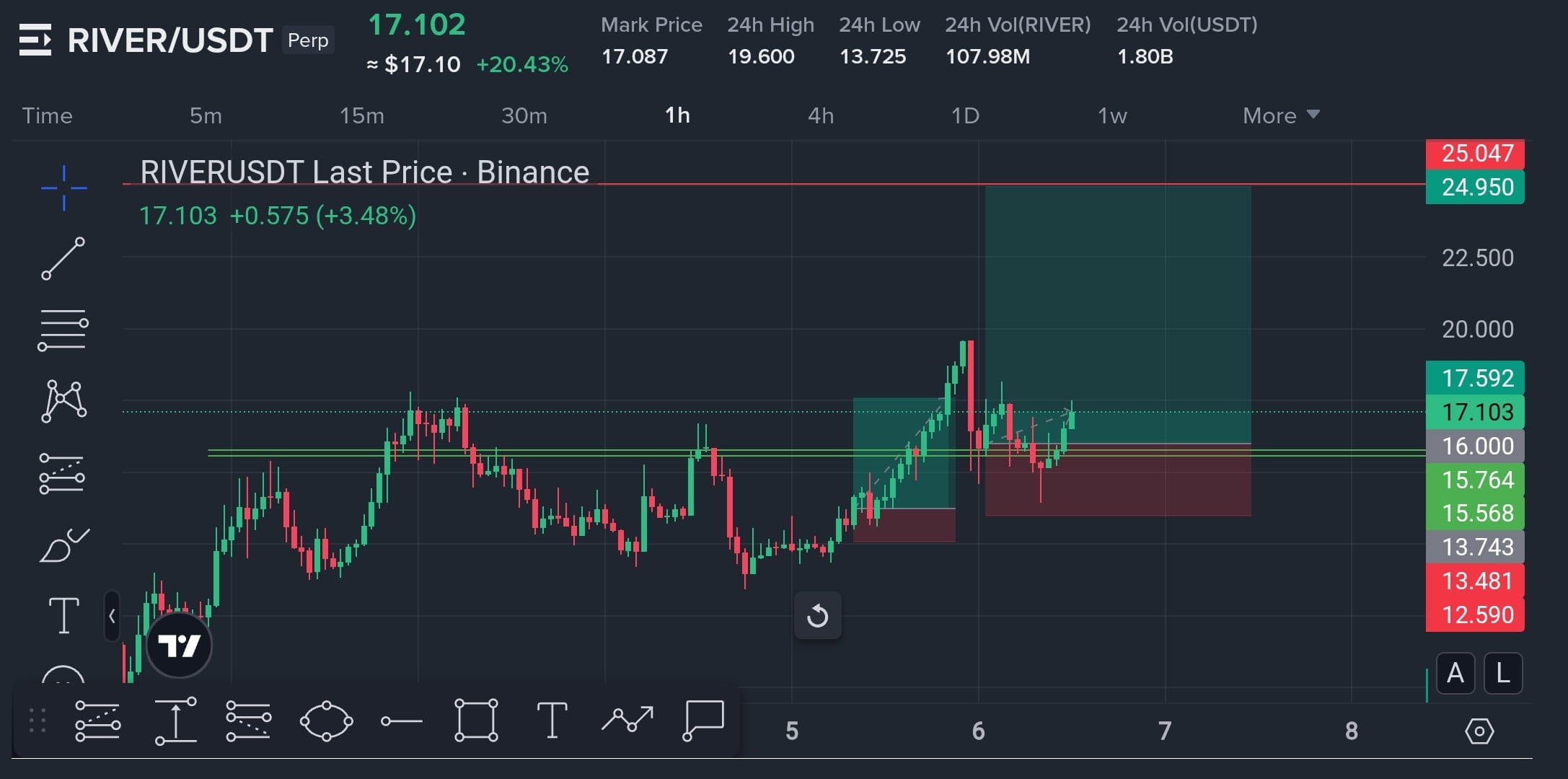1568x779 pixels.
Task: Click the 15.568 green line label
Action: pos(1476,513)
